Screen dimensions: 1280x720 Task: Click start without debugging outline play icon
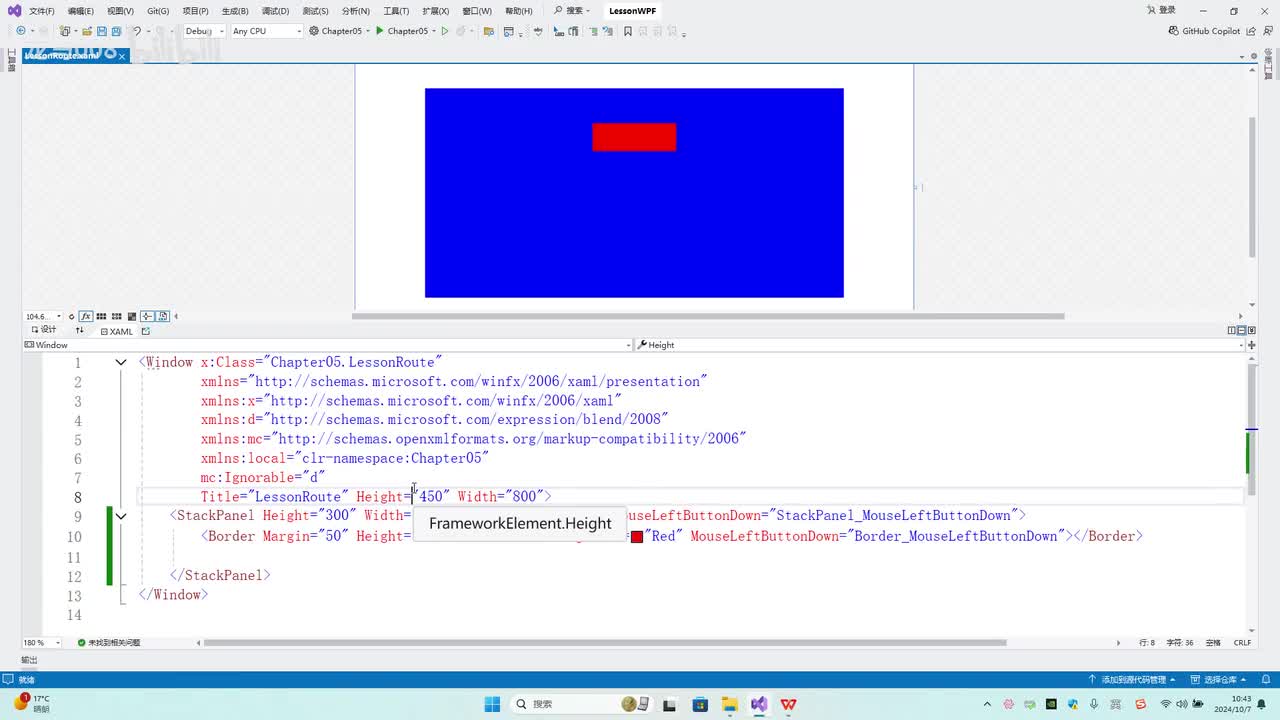pos(446,31)
